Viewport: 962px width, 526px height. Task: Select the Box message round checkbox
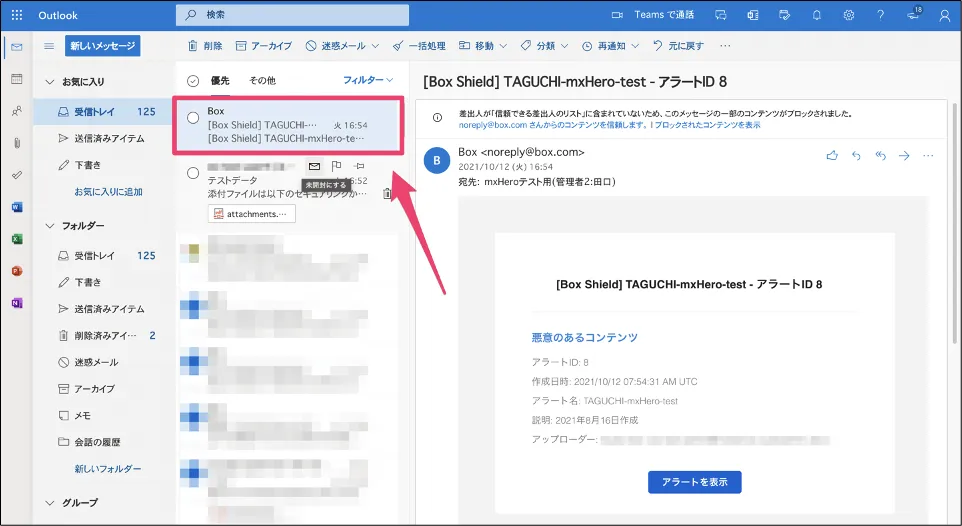(193, 118)
